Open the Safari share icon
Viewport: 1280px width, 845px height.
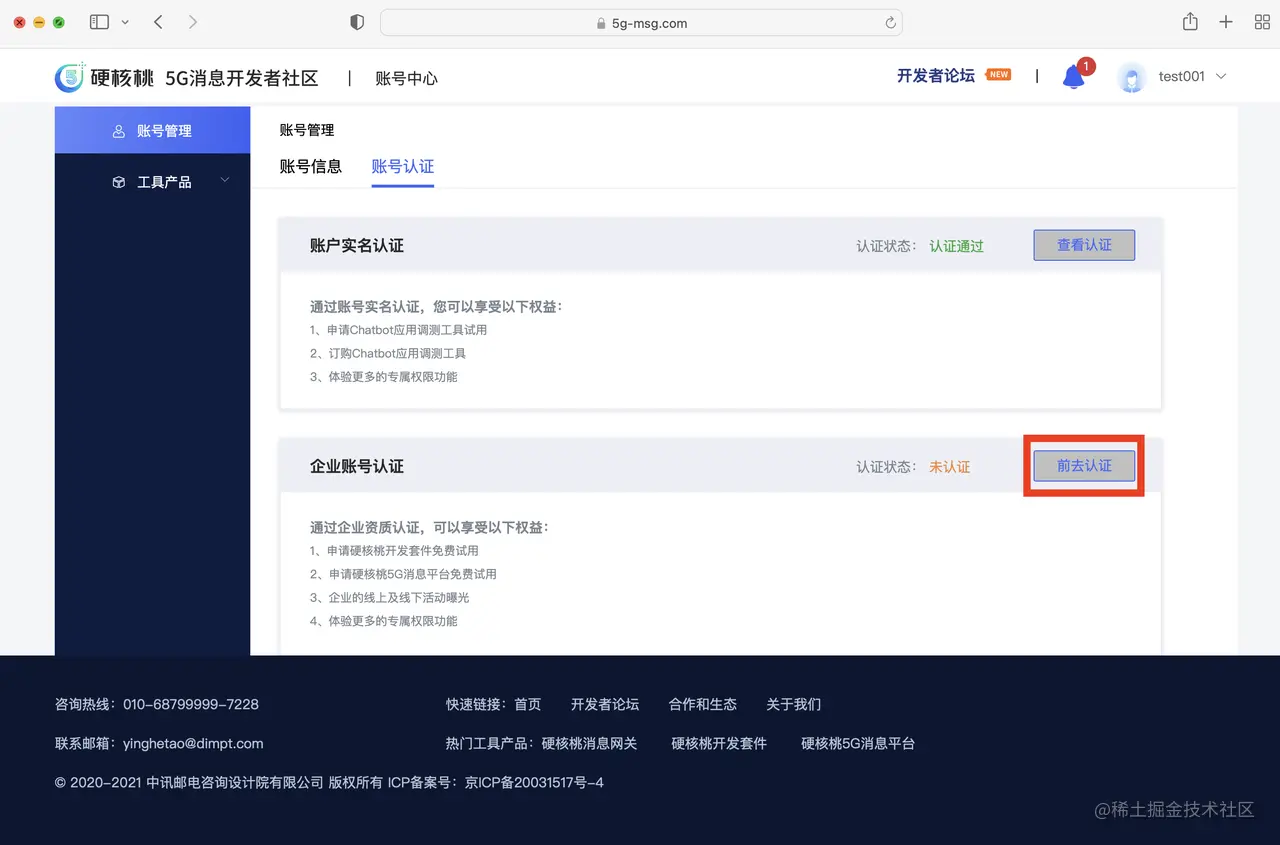point(1190,21)
